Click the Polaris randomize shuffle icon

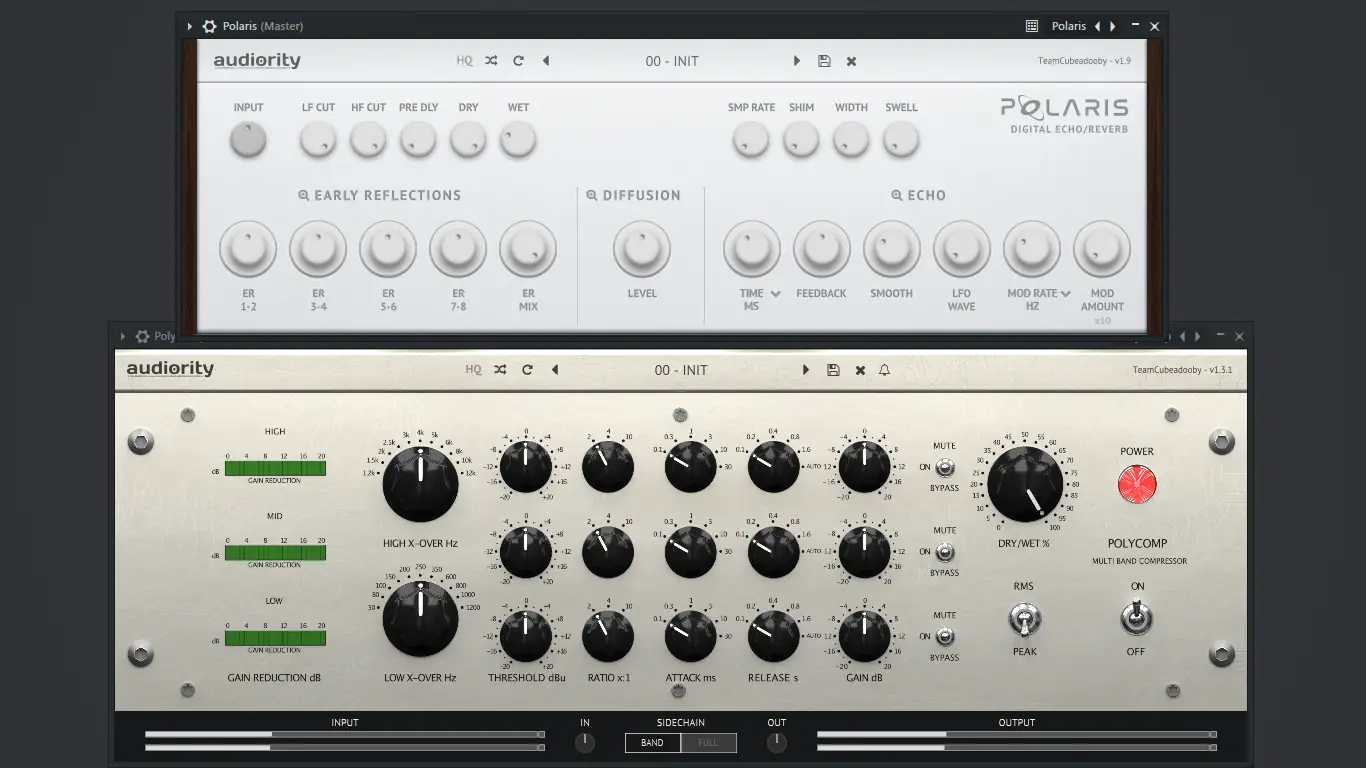tap(491, 61)
